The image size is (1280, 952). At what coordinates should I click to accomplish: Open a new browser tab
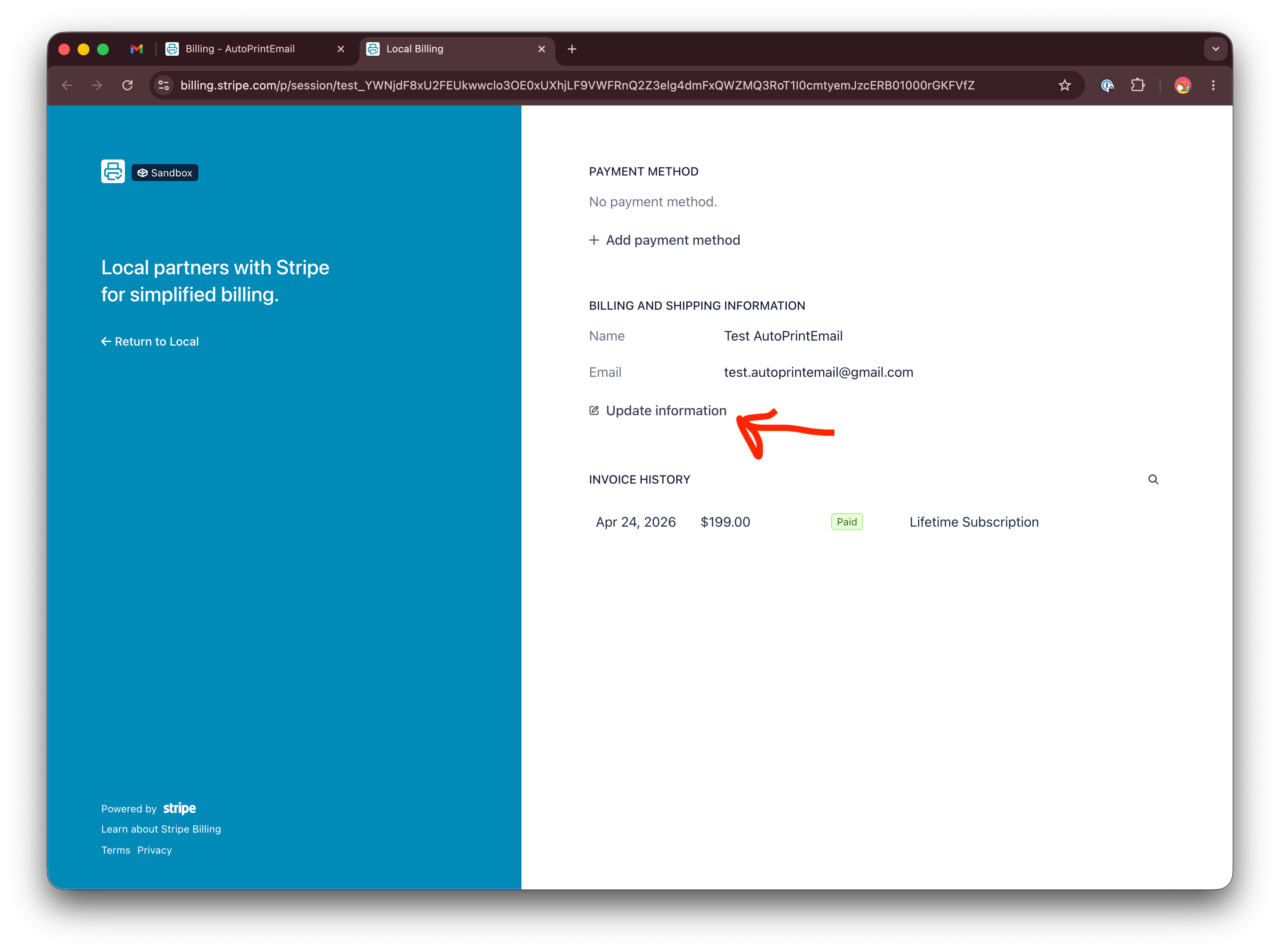[572, 49]
